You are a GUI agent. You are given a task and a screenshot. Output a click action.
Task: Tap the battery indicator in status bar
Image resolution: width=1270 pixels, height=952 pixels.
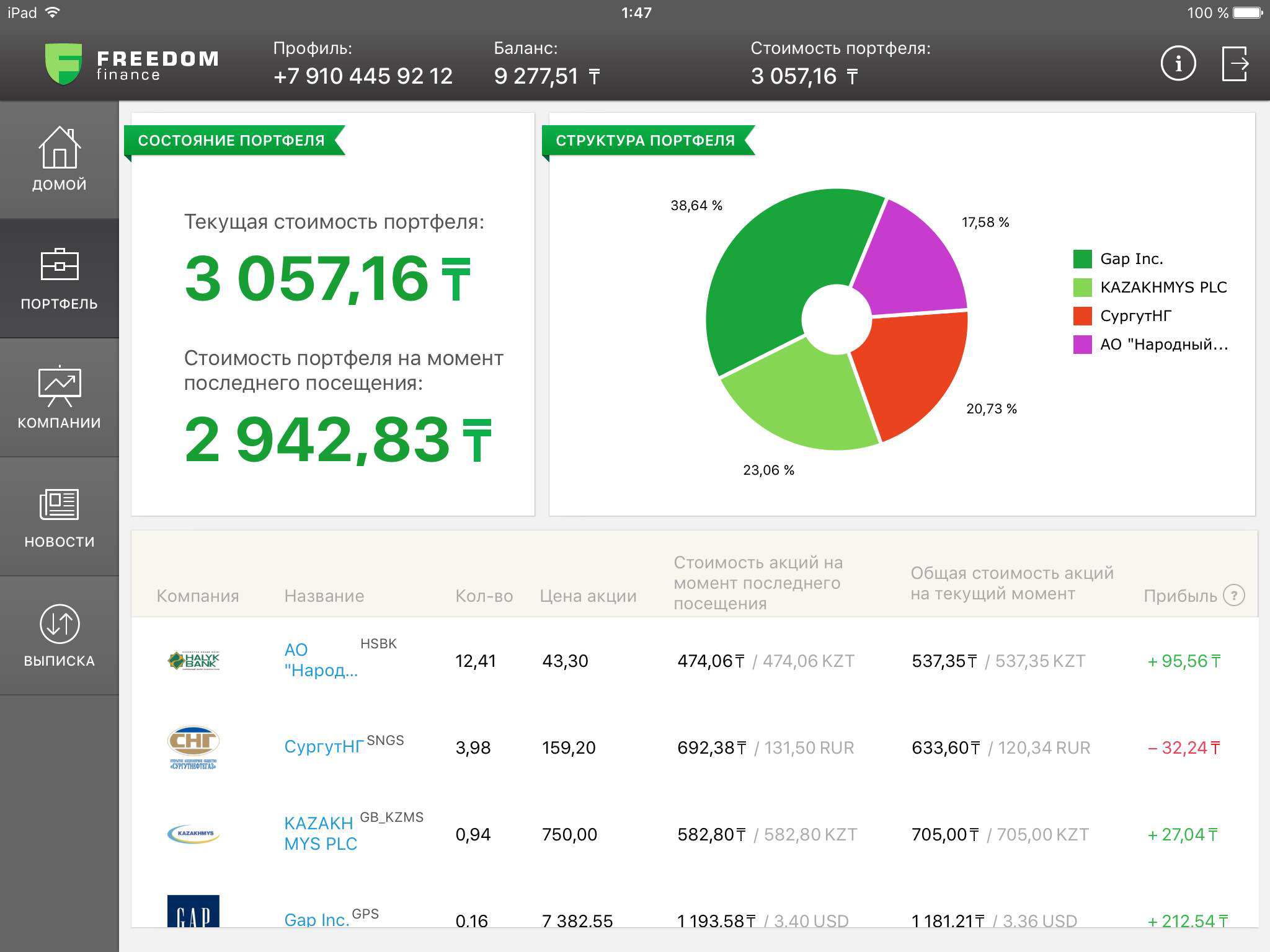[1248, 12]
